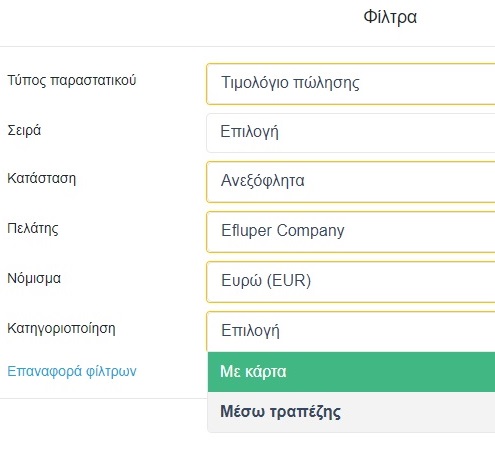The width and height of the screenshot is (495, 450).
Task: Open the Πελάτης dropdown field
Action: click(351, 232)
